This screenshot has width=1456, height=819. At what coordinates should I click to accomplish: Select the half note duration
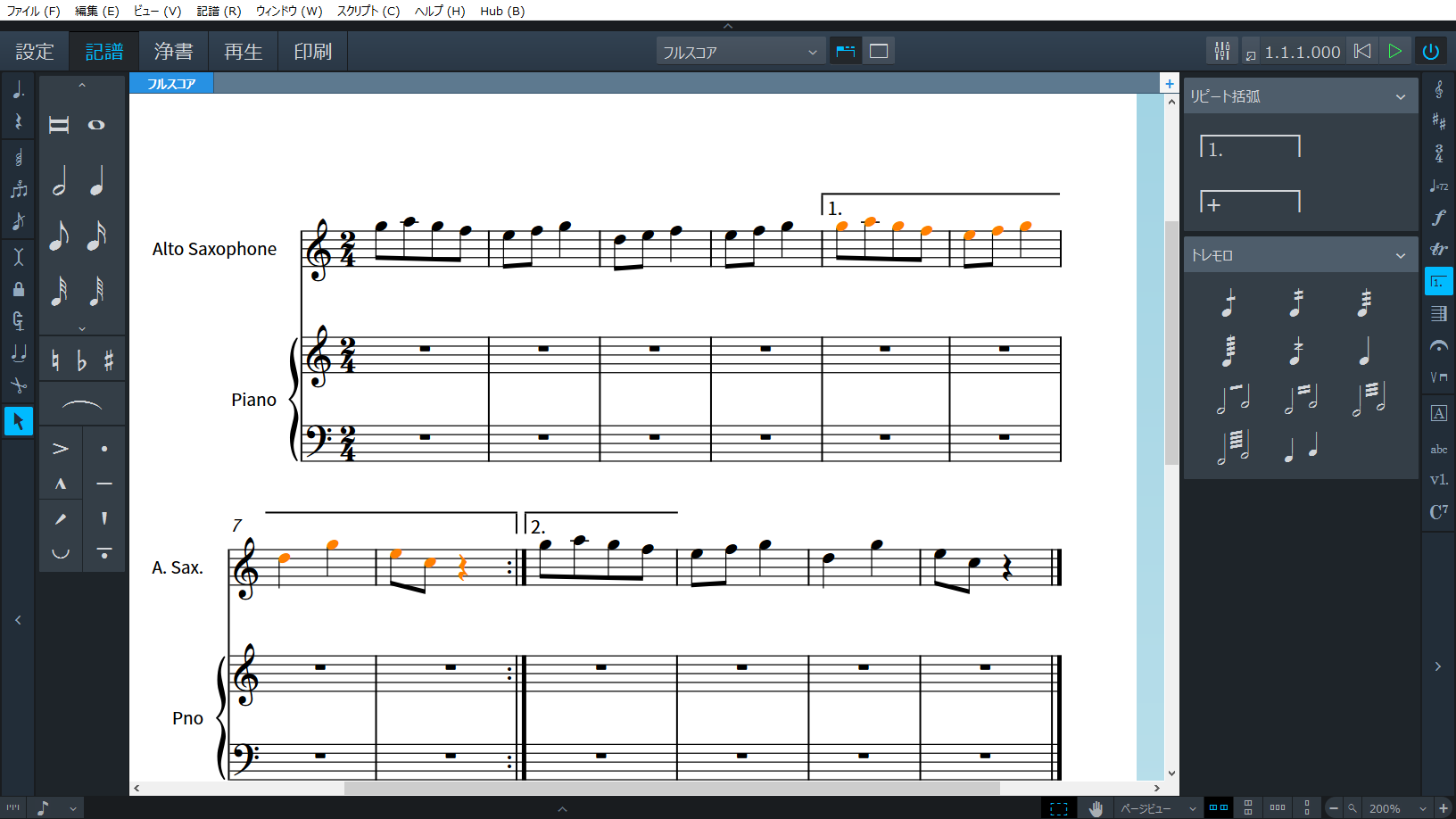59,181
